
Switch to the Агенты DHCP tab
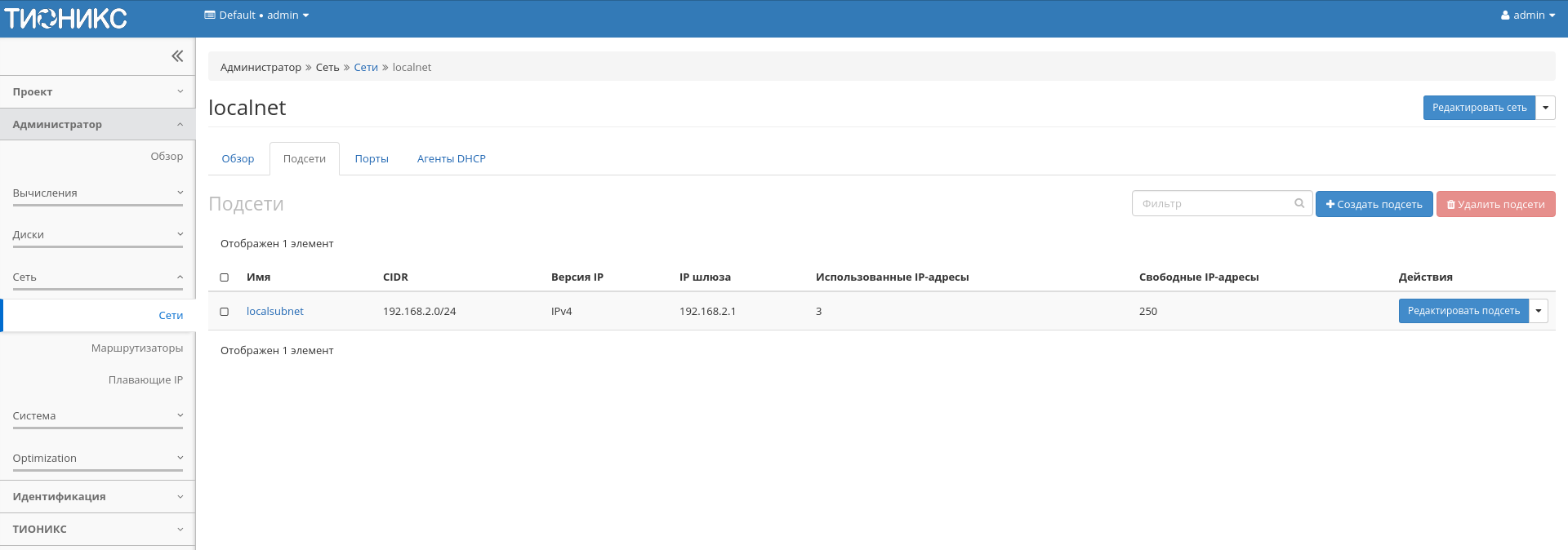pyautogui.click(x=451, y=159)
